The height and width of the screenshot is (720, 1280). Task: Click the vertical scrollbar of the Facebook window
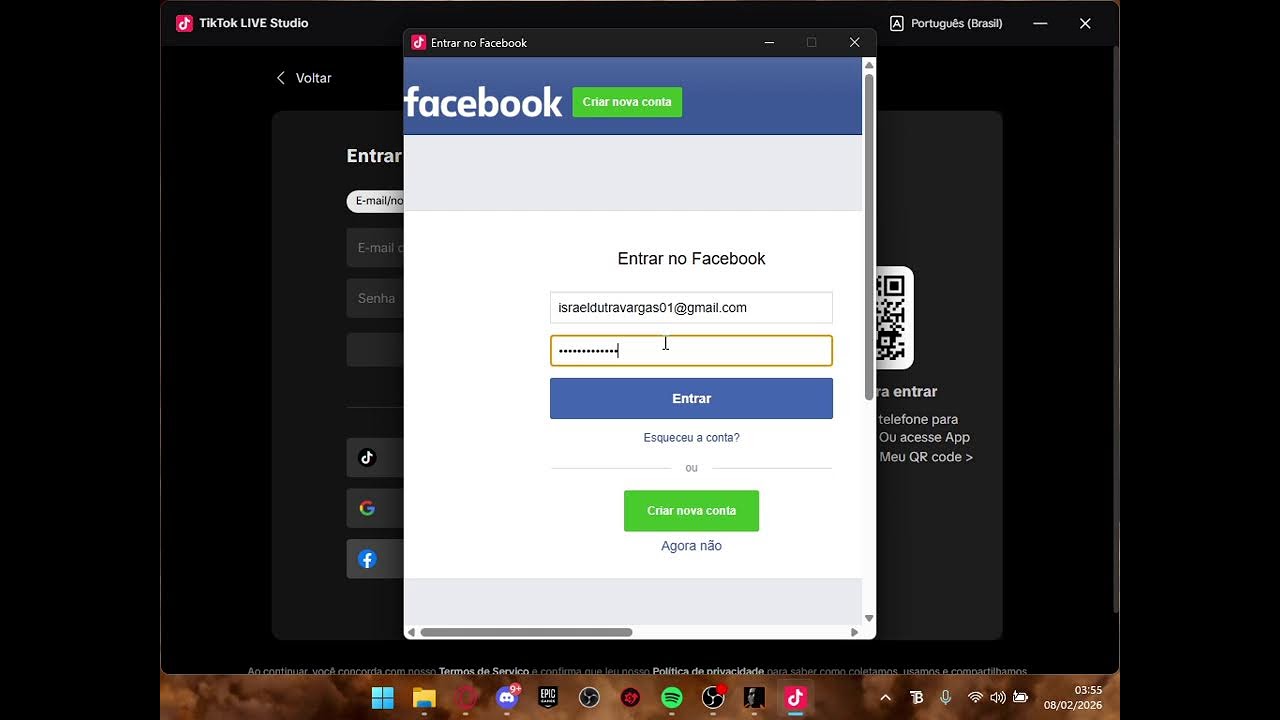tap(869, 237)
